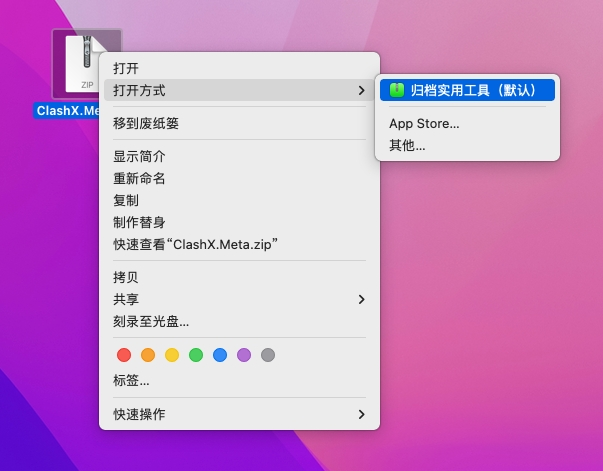Click 制作替身 to make an alias
Screen dimensions: 603x471
pyautogui.click(x=139, y=222)
